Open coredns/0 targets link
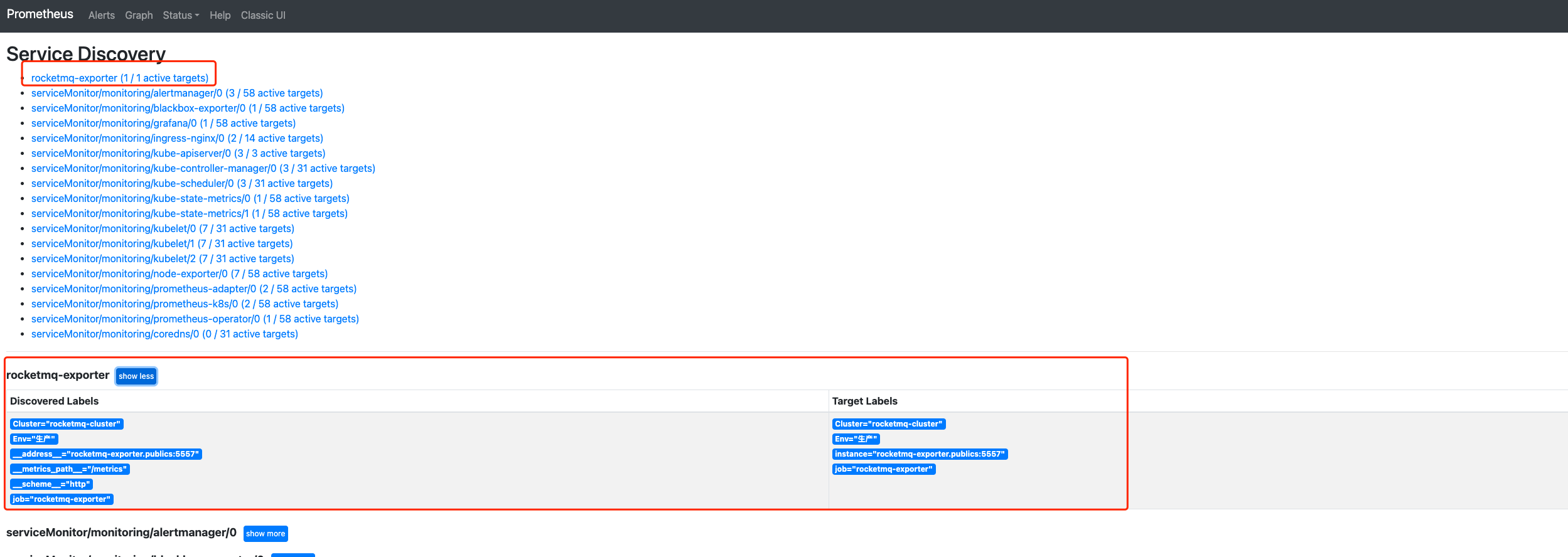 [164, 334]
